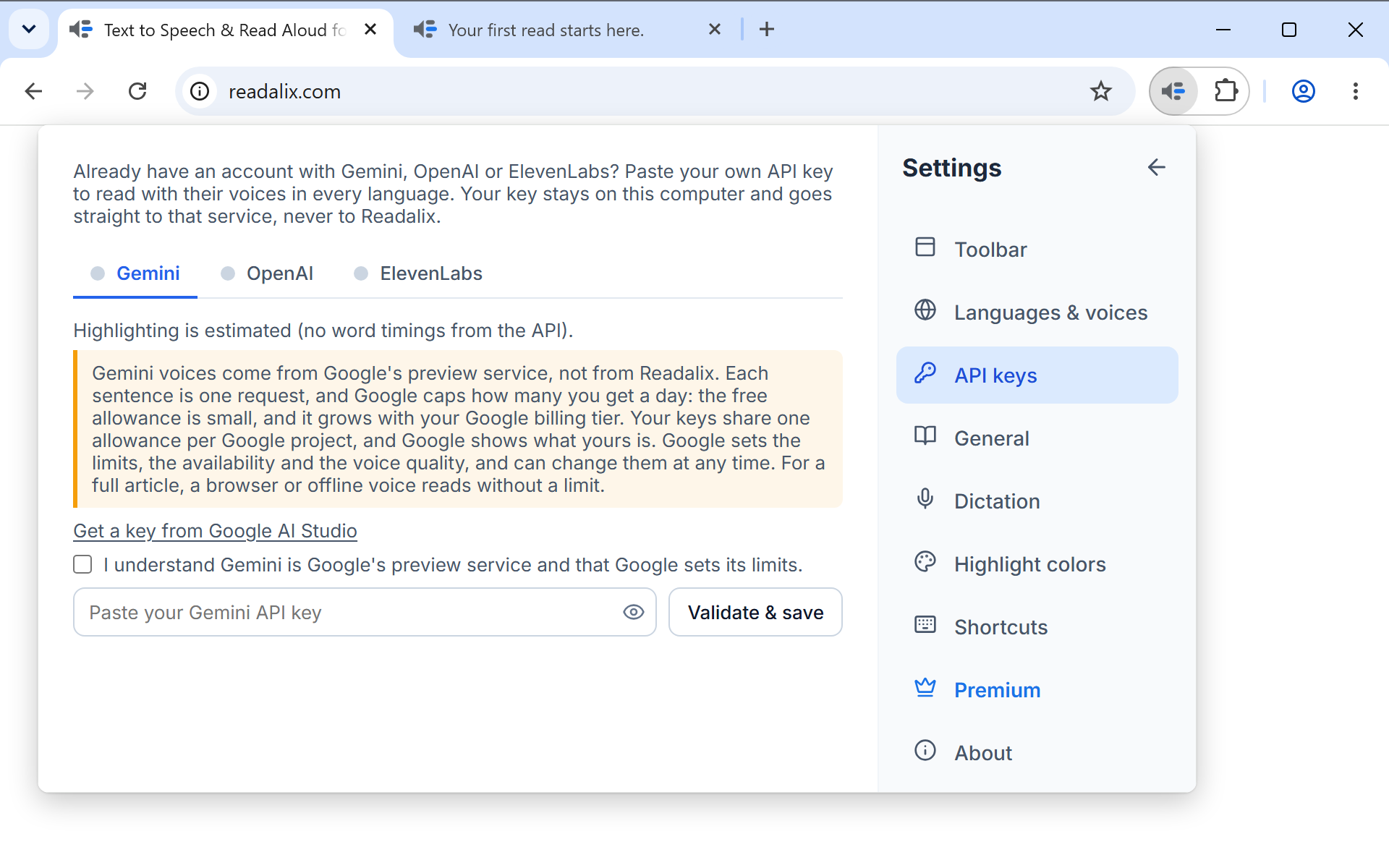Reload the readalix.com page
1389x868 pixels.
(x=137, y=91)
